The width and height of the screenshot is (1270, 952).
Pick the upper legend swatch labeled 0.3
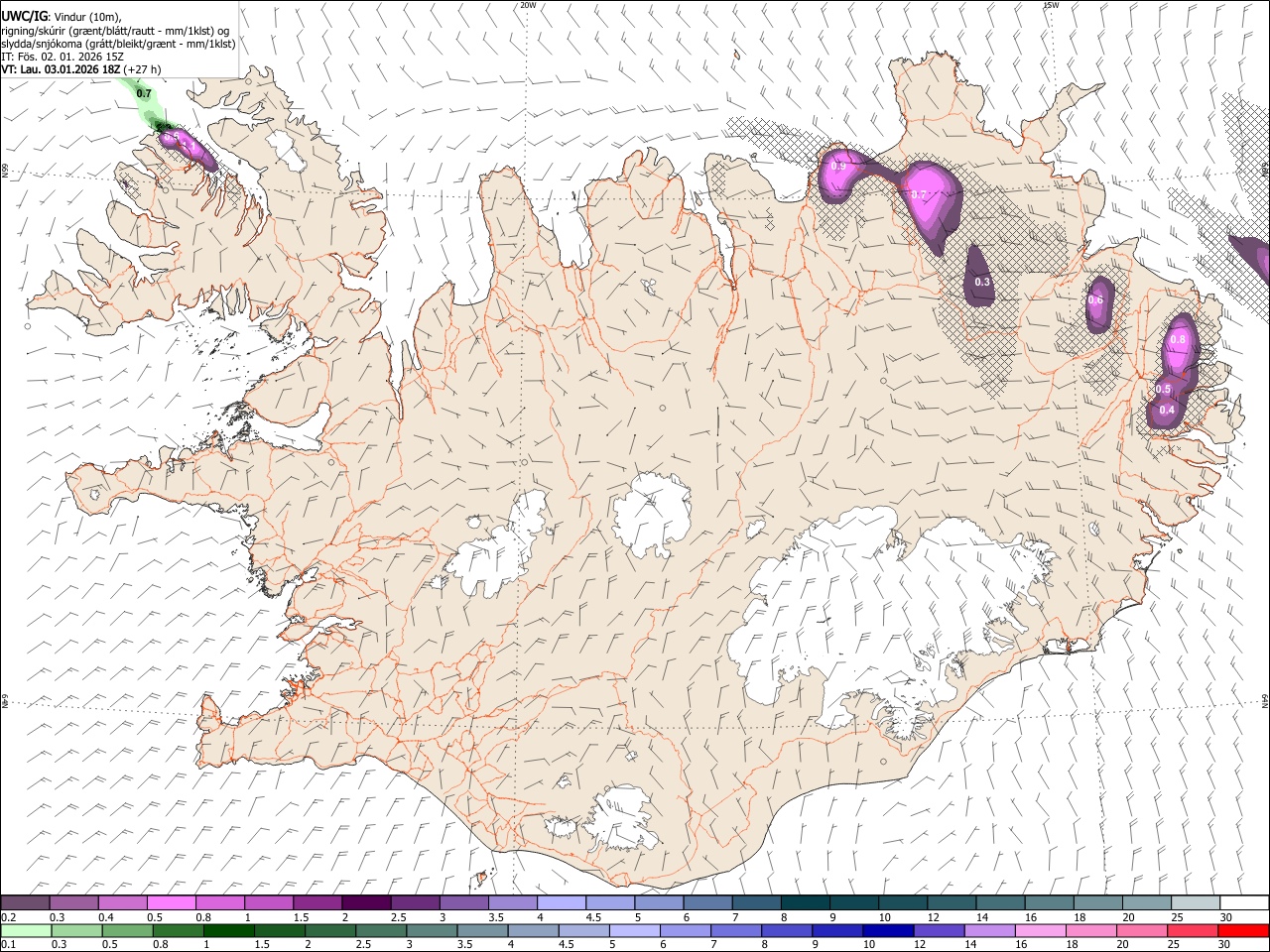point(73,902)
